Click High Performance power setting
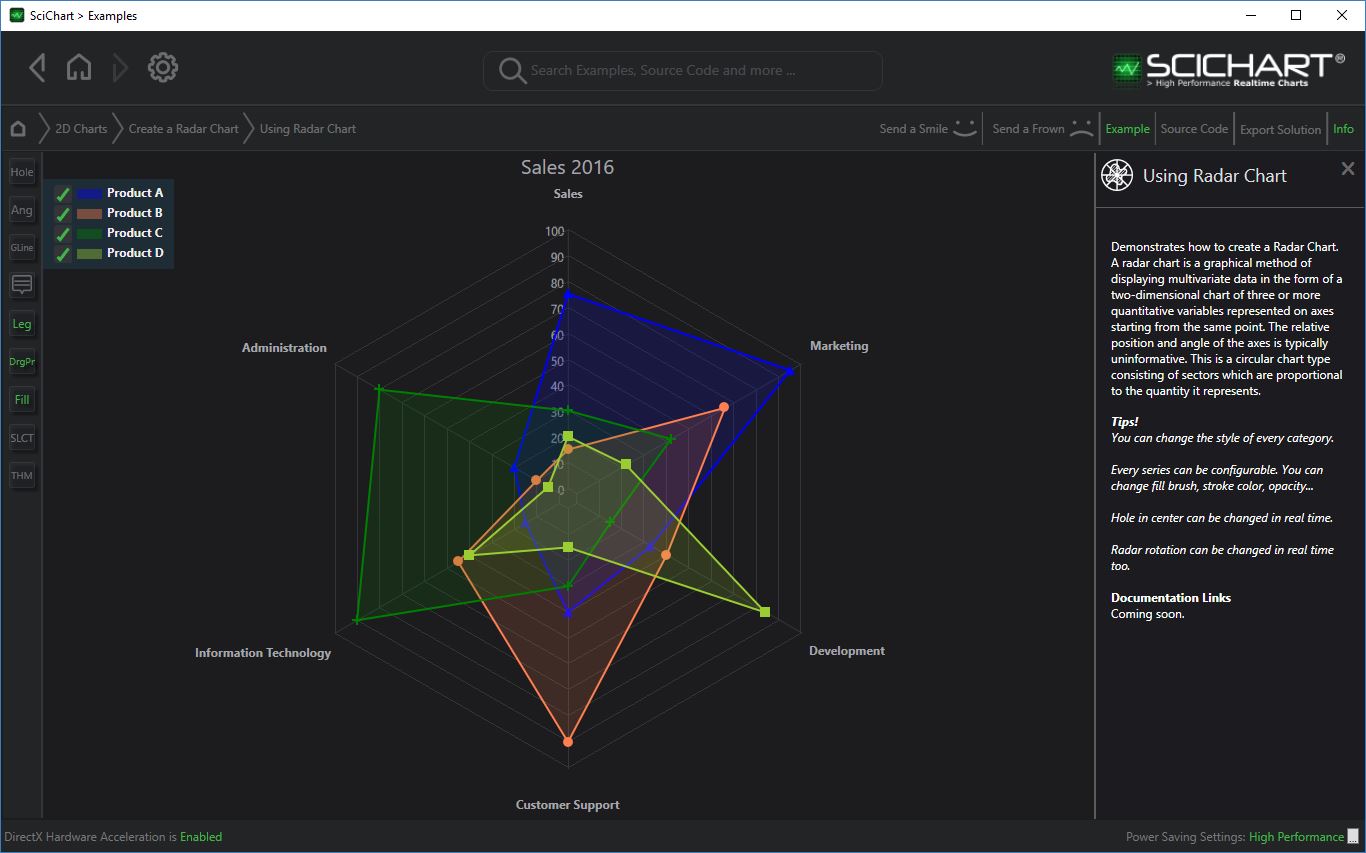Screen dimensions: 1366x853 coord(1296,837)
